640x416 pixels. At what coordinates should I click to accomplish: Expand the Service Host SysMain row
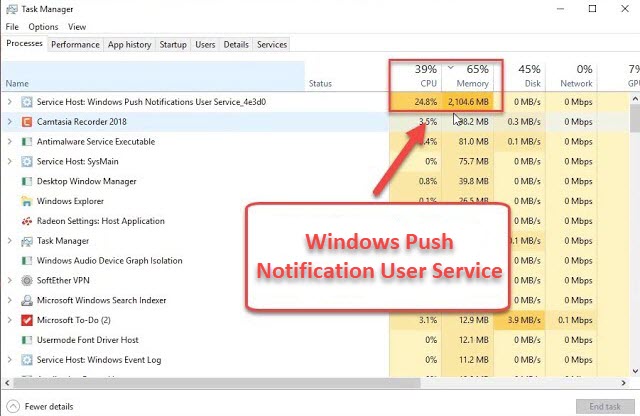point(10,161)
